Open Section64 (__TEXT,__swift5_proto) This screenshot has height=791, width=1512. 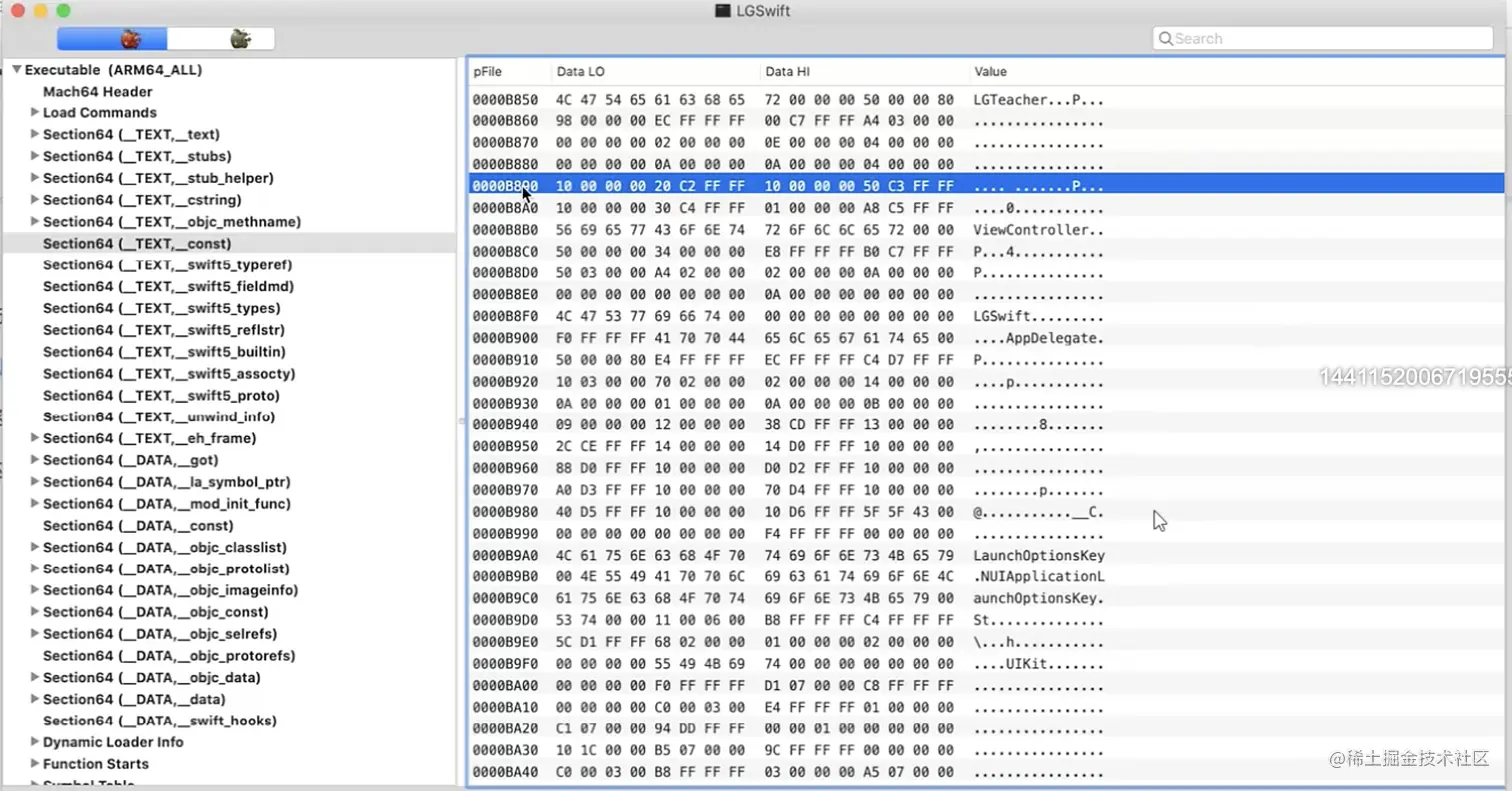pyautogui.click(x=162, y=396)
